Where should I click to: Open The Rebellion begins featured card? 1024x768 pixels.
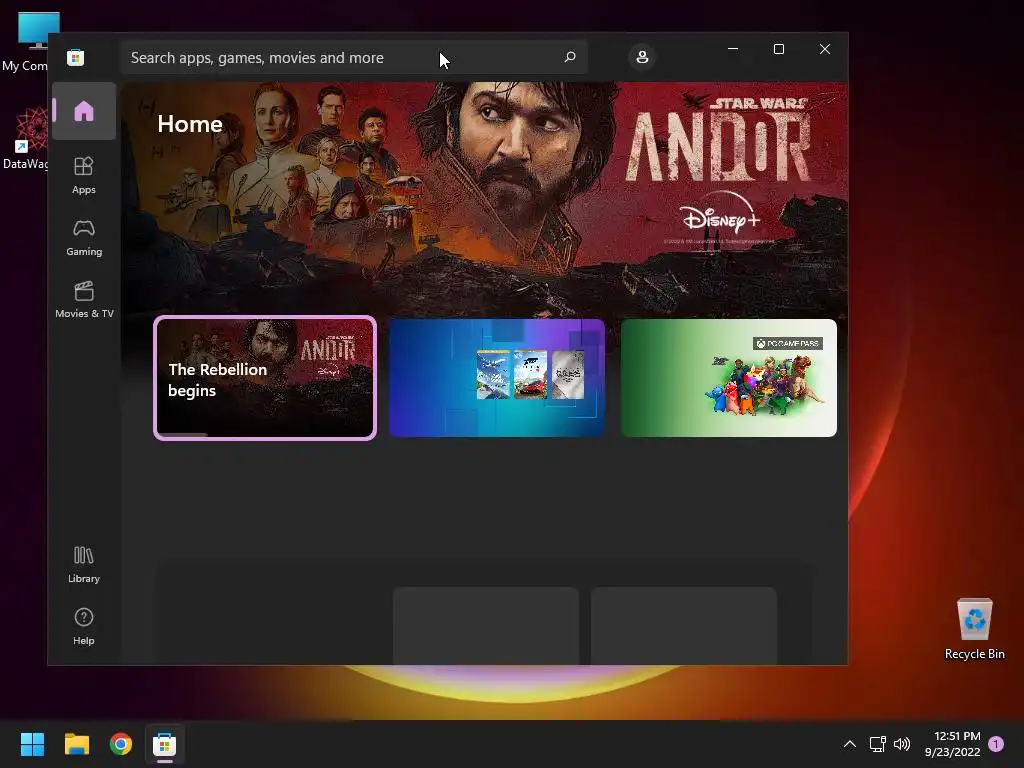(x=265, y=378)
